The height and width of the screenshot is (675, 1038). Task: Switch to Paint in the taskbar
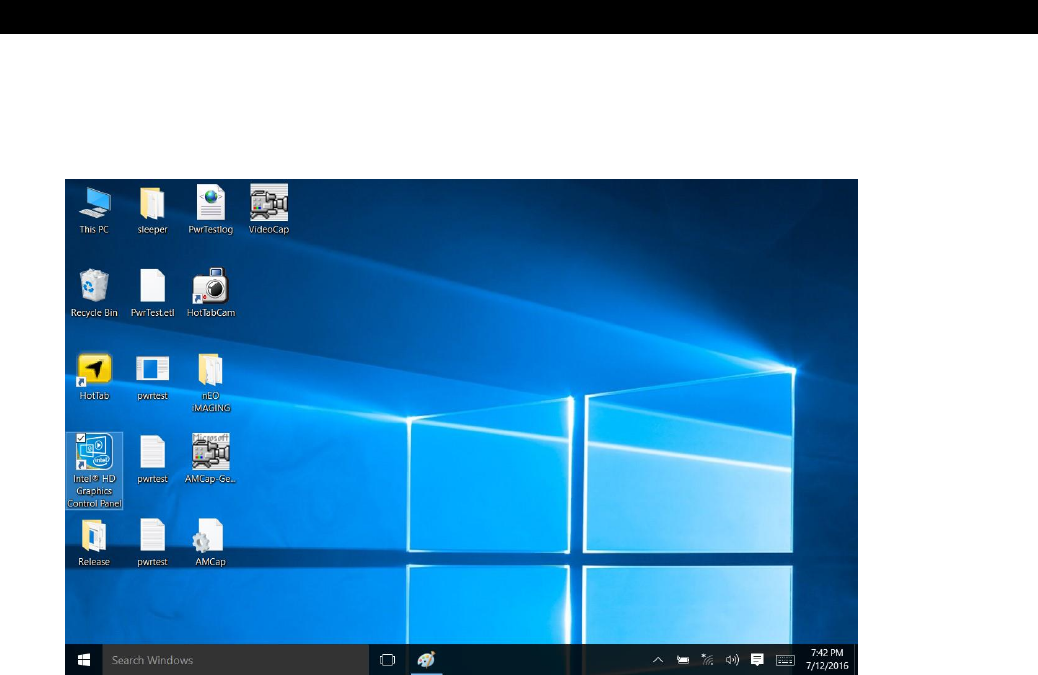click(x=426, y=660)
